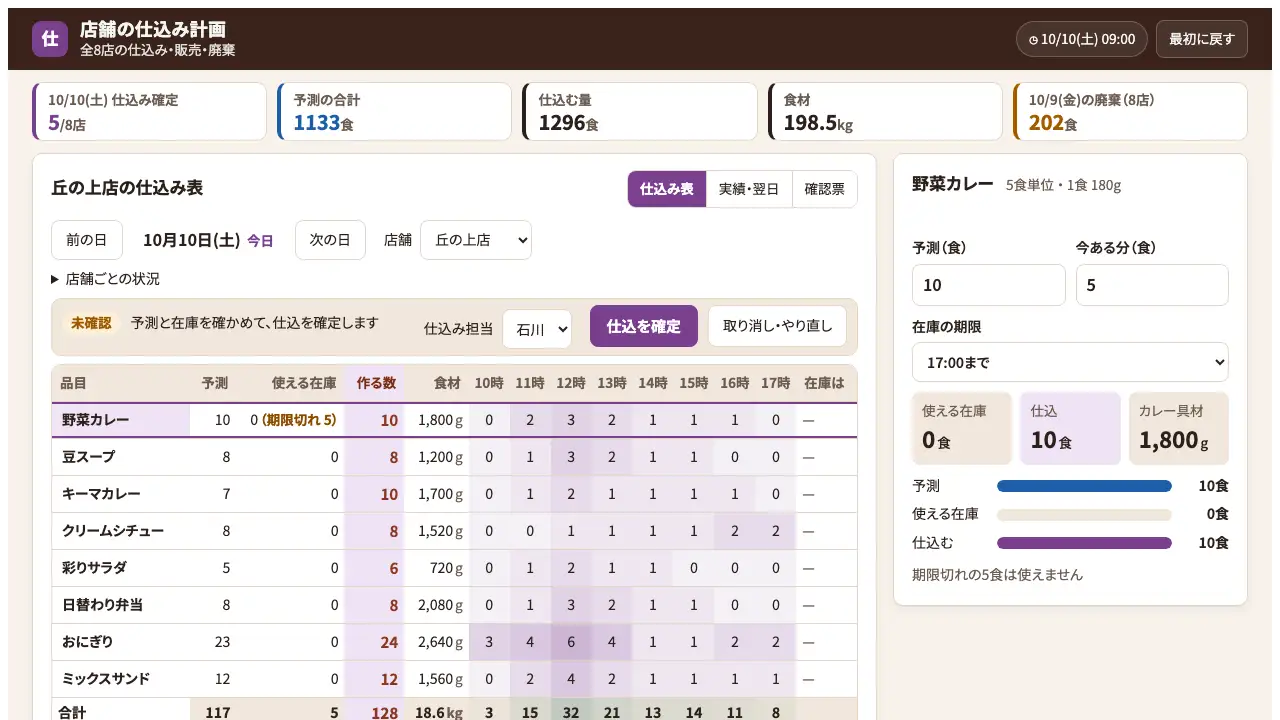Open the 在庫の期限 dropdown 17:00まで

pos(1070,362)
